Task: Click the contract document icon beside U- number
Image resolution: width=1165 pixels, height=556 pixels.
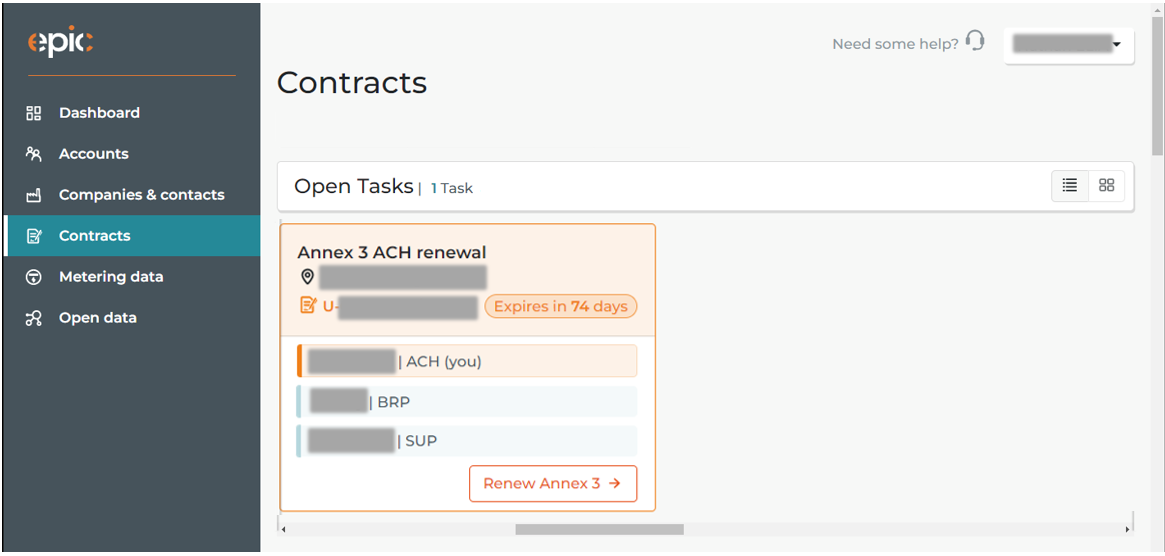Action: point(308,305)
